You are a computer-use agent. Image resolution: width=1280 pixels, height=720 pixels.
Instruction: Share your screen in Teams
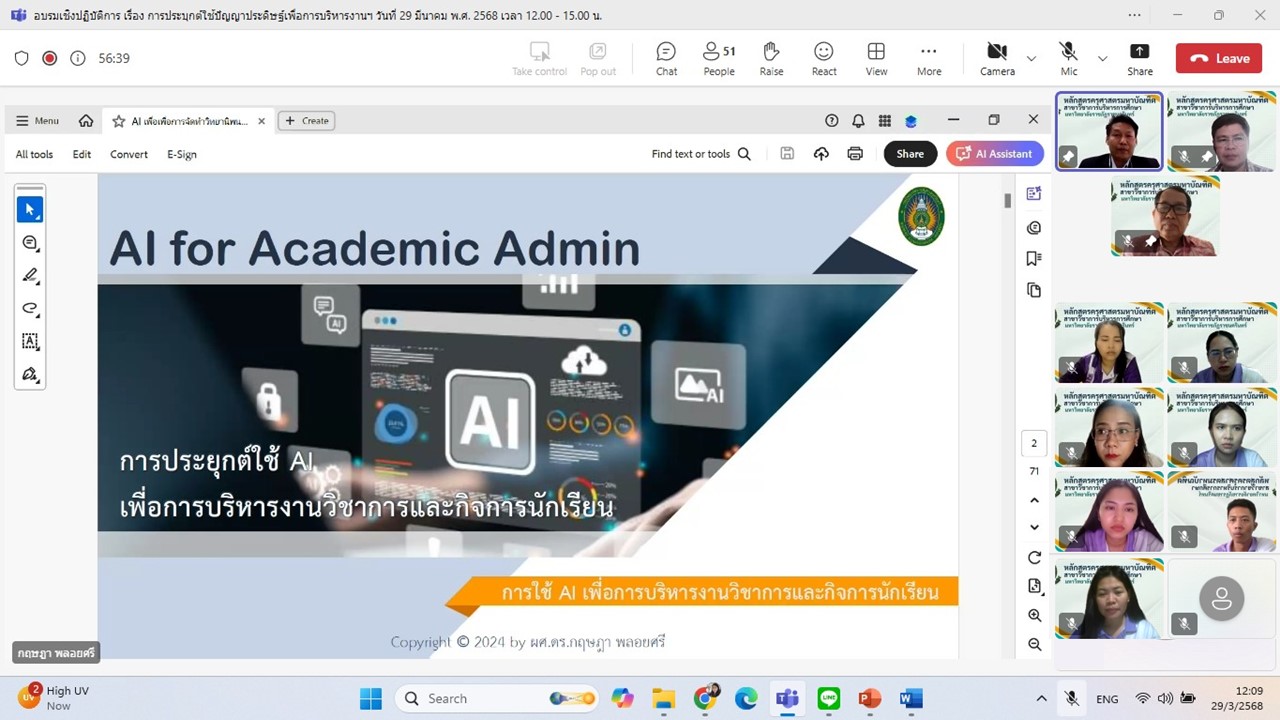coord(1140,58)
